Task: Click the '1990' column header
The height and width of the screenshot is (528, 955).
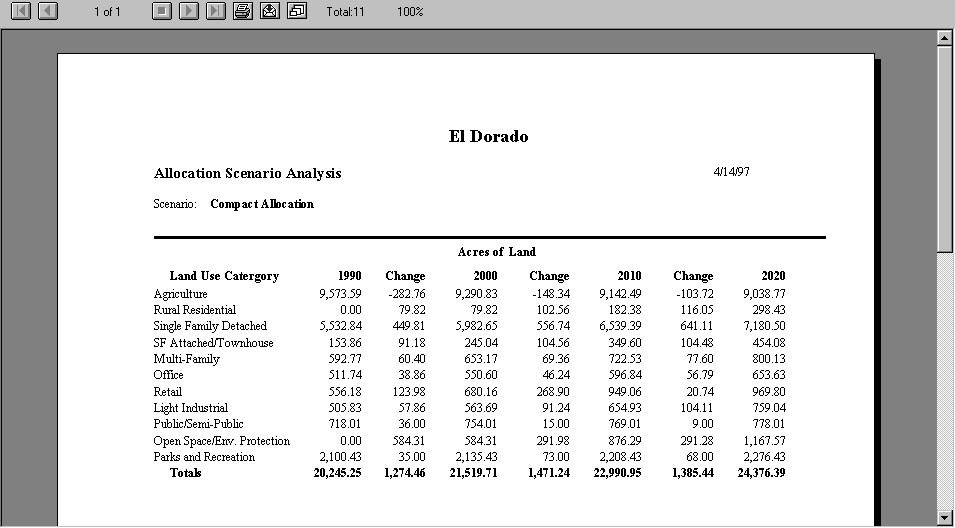Action: (350, 276)
